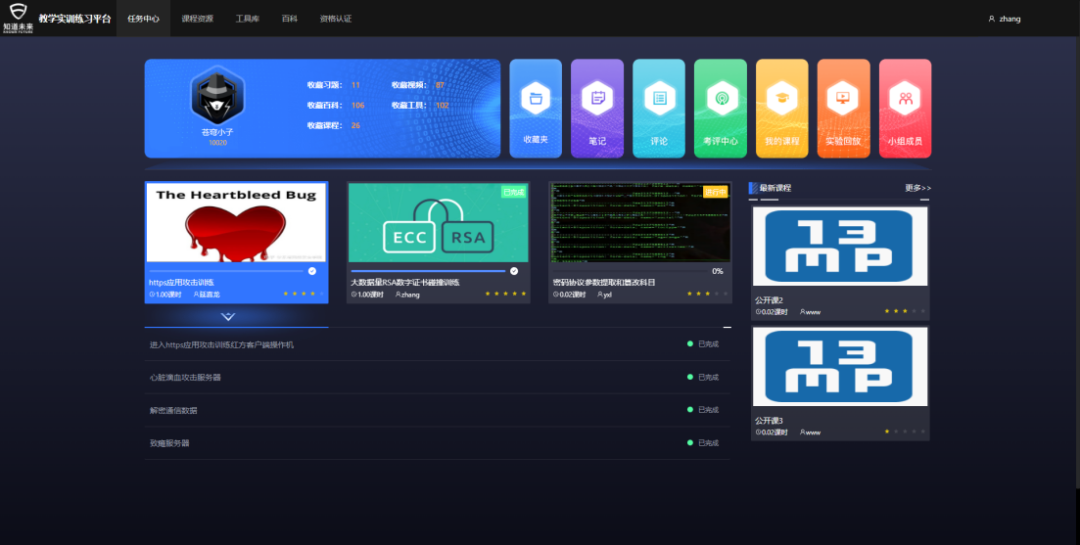Open the 实验回放 lab replay icon
The height and width of the screenshot is (545, 1080).
point(843,99)
